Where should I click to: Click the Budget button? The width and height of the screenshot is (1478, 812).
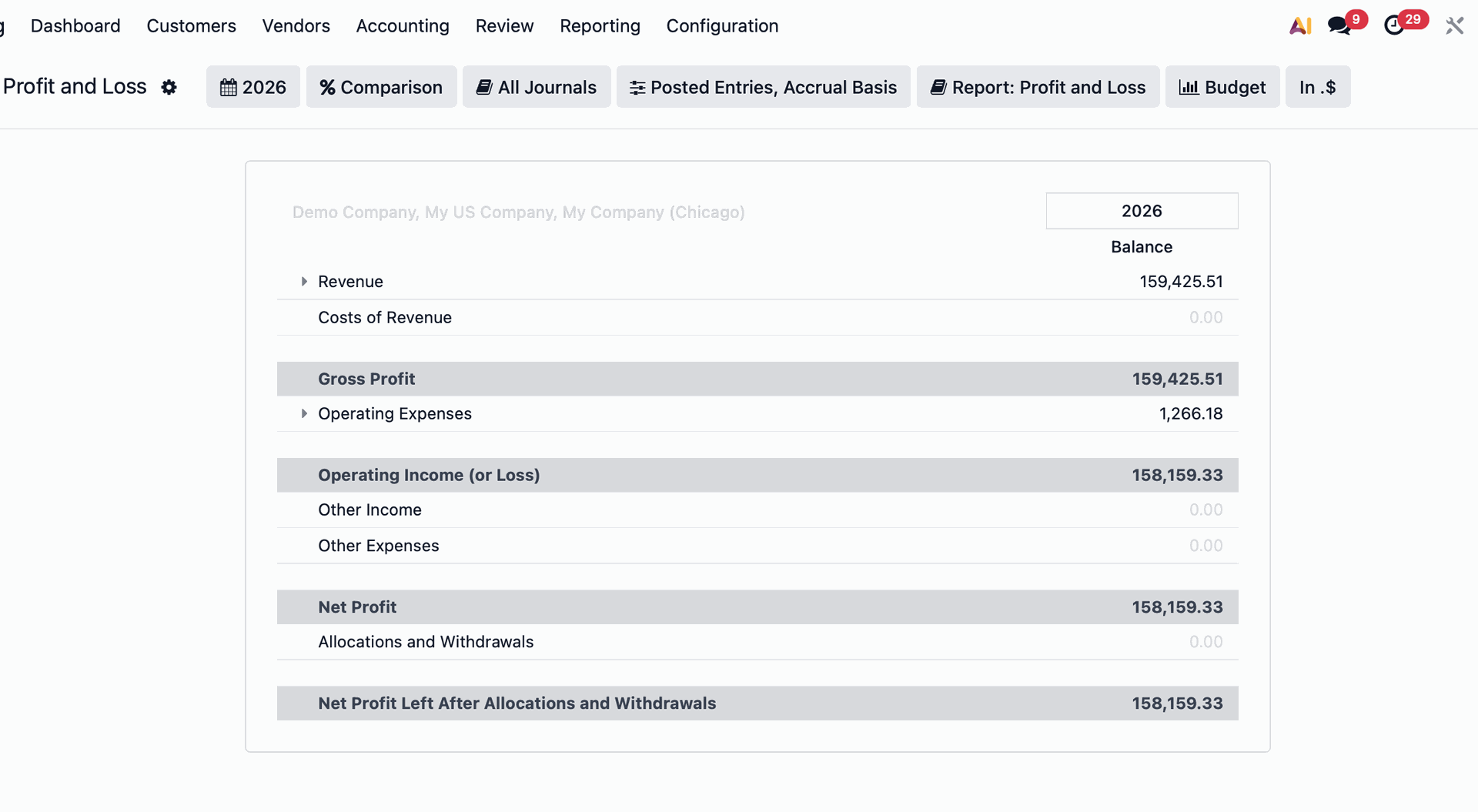[x=1222, y=87]
